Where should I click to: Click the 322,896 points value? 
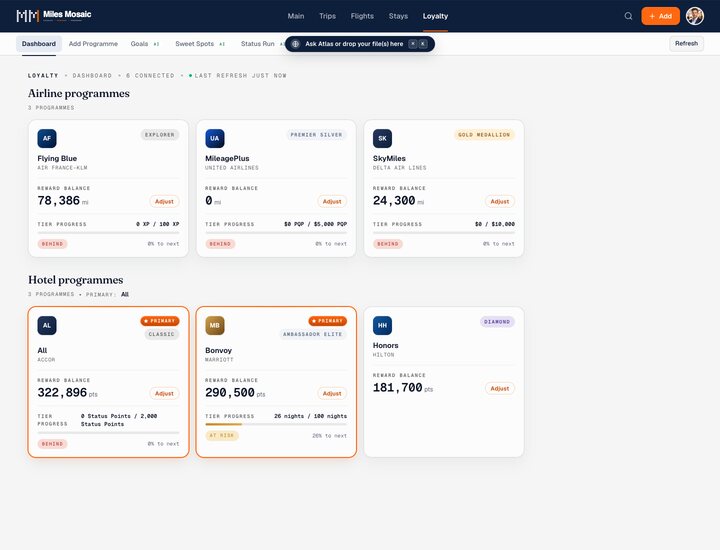(62, 393)
